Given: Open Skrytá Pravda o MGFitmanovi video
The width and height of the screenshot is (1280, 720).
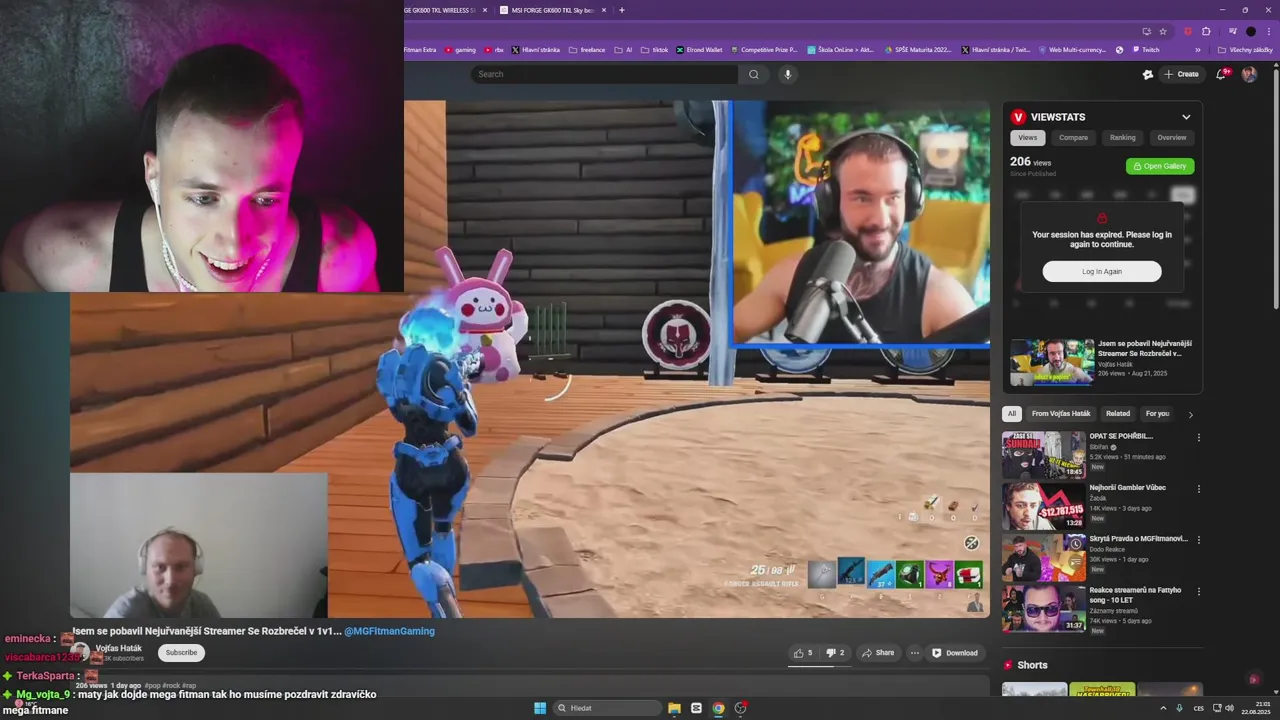Looking at the screenshot, I should tap(1044, 557).
